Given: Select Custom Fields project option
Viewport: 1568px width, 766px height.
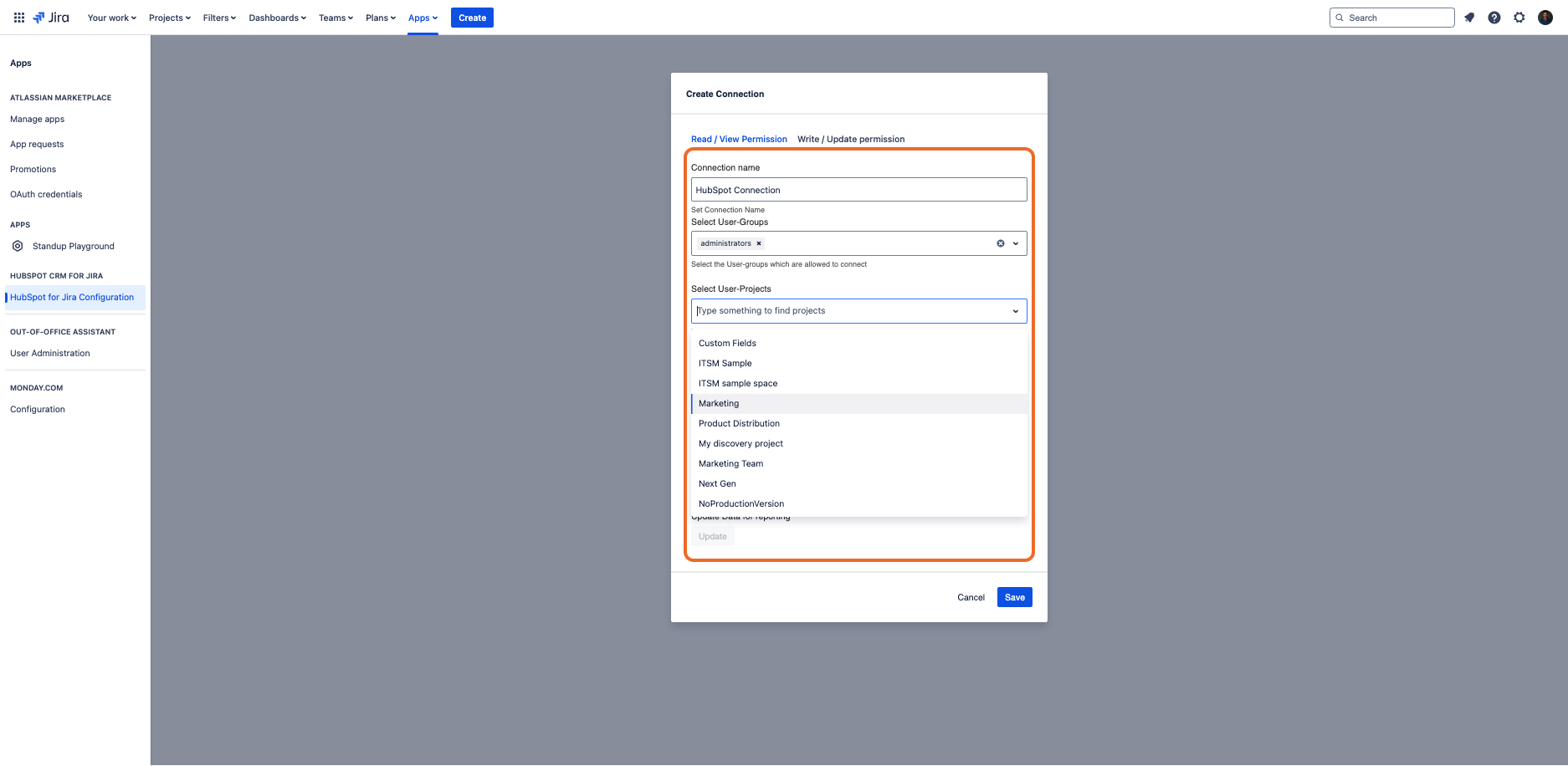Looking at the screenshot, I should tap(859, 343).
